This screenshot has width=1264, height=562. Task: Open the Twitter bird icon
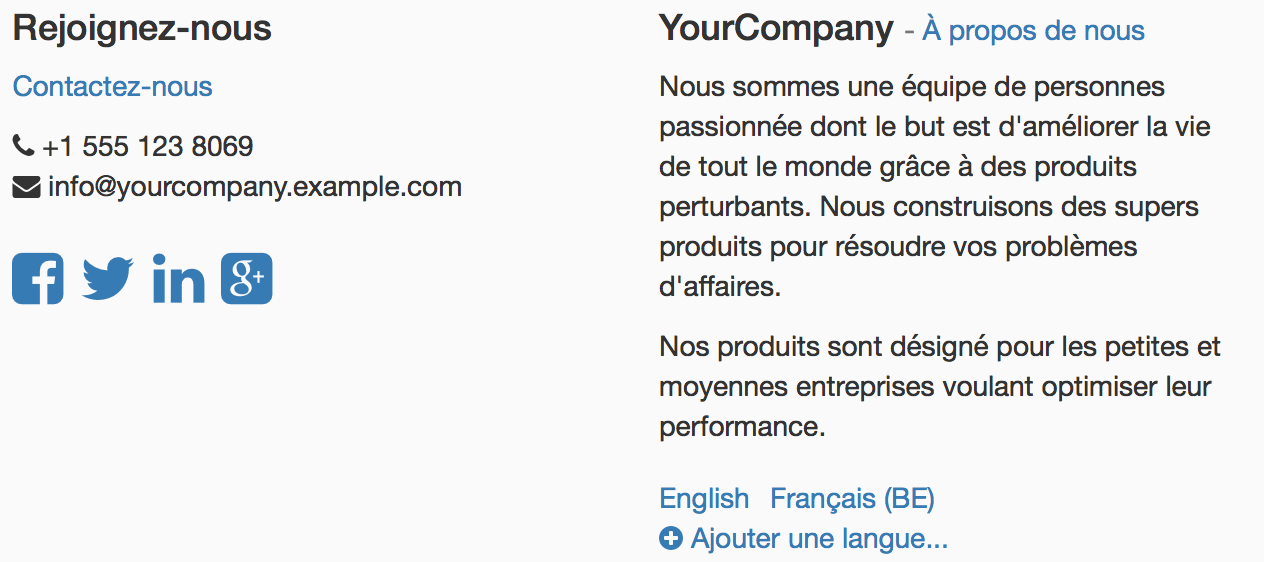coord(108,279)
